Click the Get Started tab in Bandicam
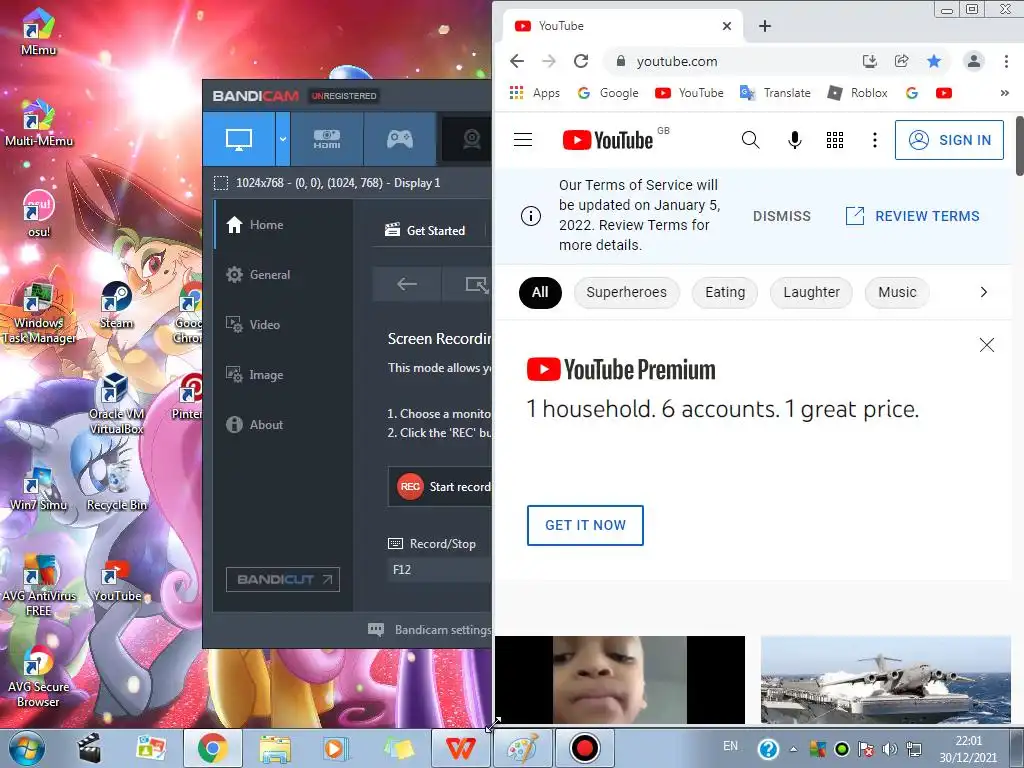Viewport: 1024px width, 768px height. pos(425,230)
